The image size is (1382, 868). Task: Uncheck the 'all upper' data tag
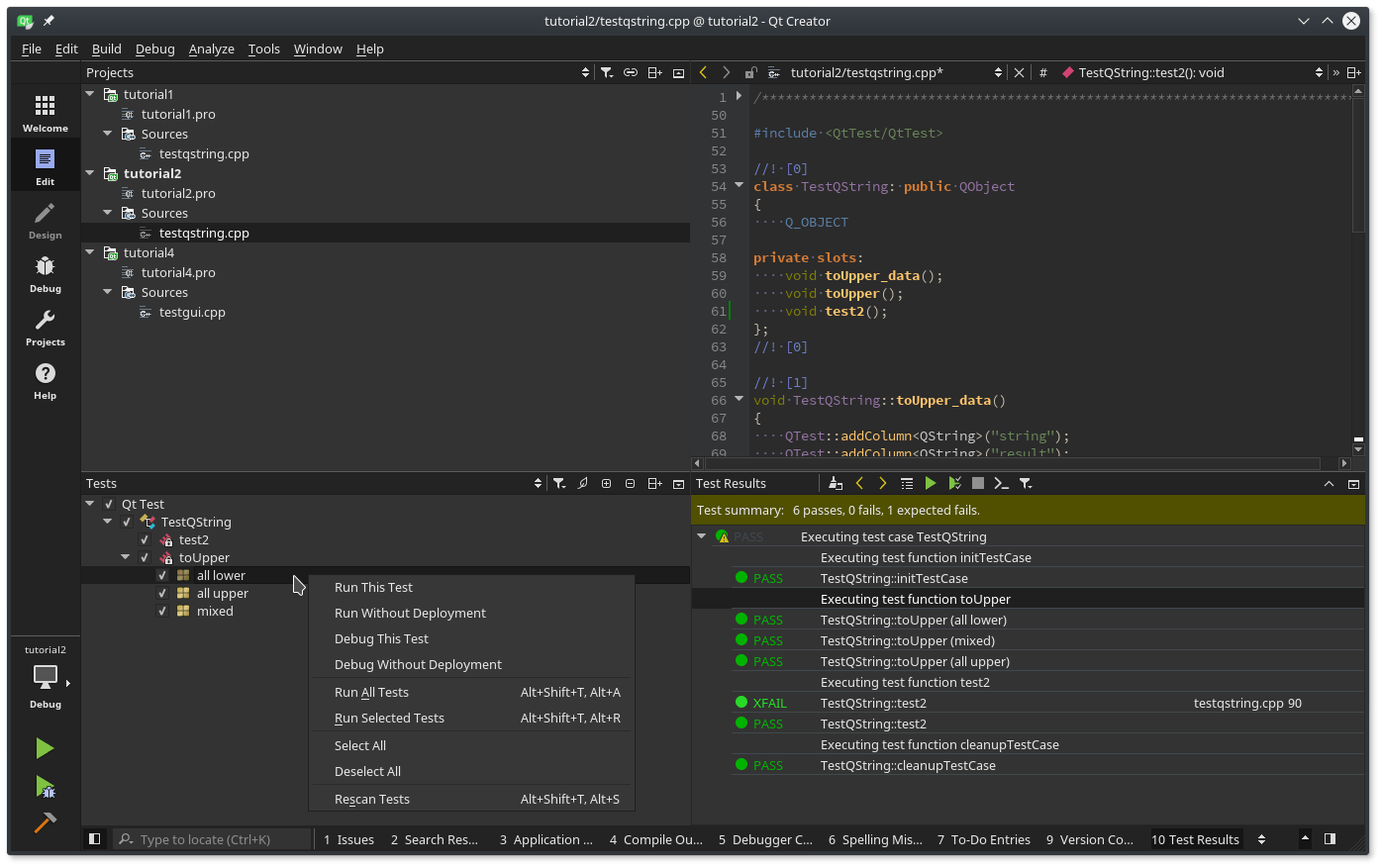coord(162,594)
